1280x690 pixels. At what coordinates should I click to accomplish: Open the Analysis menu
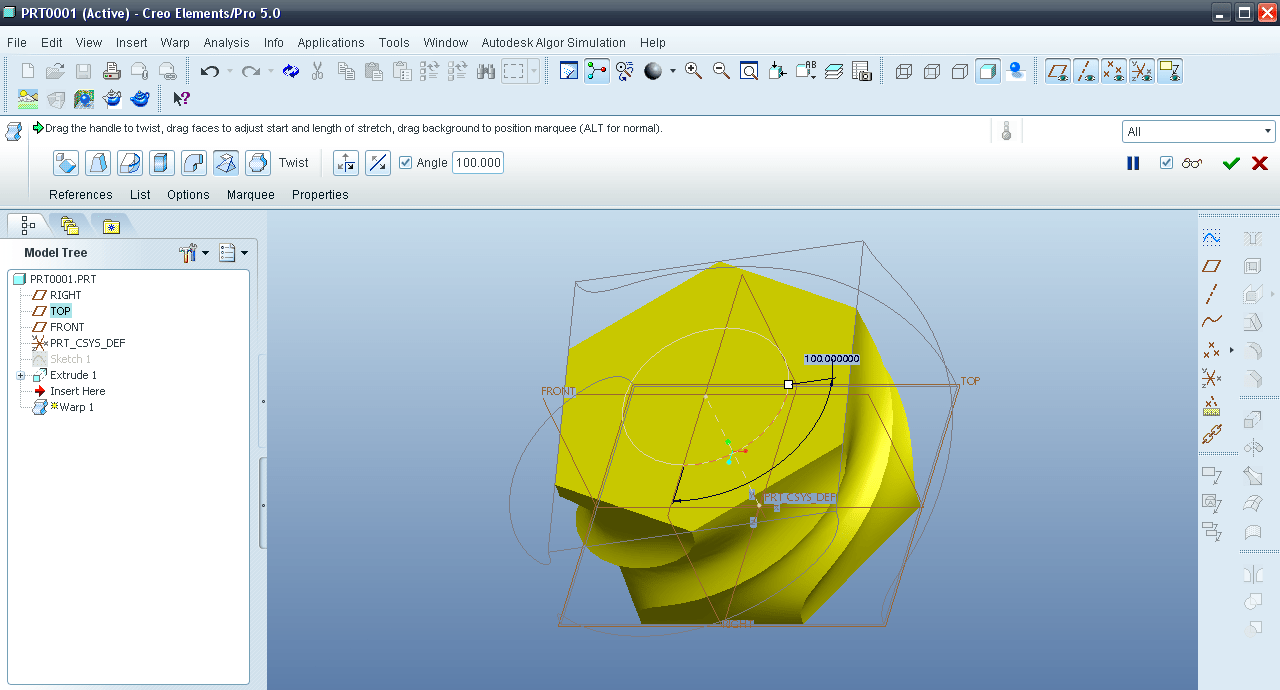click(x=226, y=42)
